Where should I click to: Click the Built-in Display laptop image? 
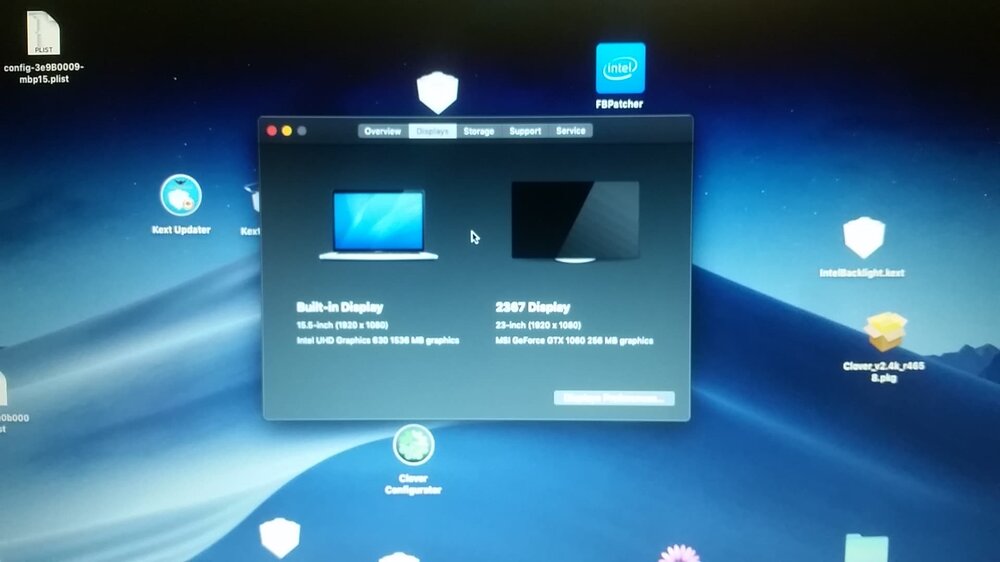coord(378,225)
